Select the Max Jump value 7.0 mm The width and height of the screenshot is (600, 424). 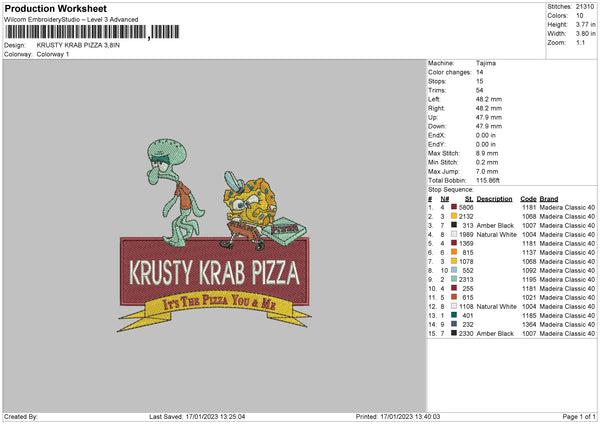(487, 171)
